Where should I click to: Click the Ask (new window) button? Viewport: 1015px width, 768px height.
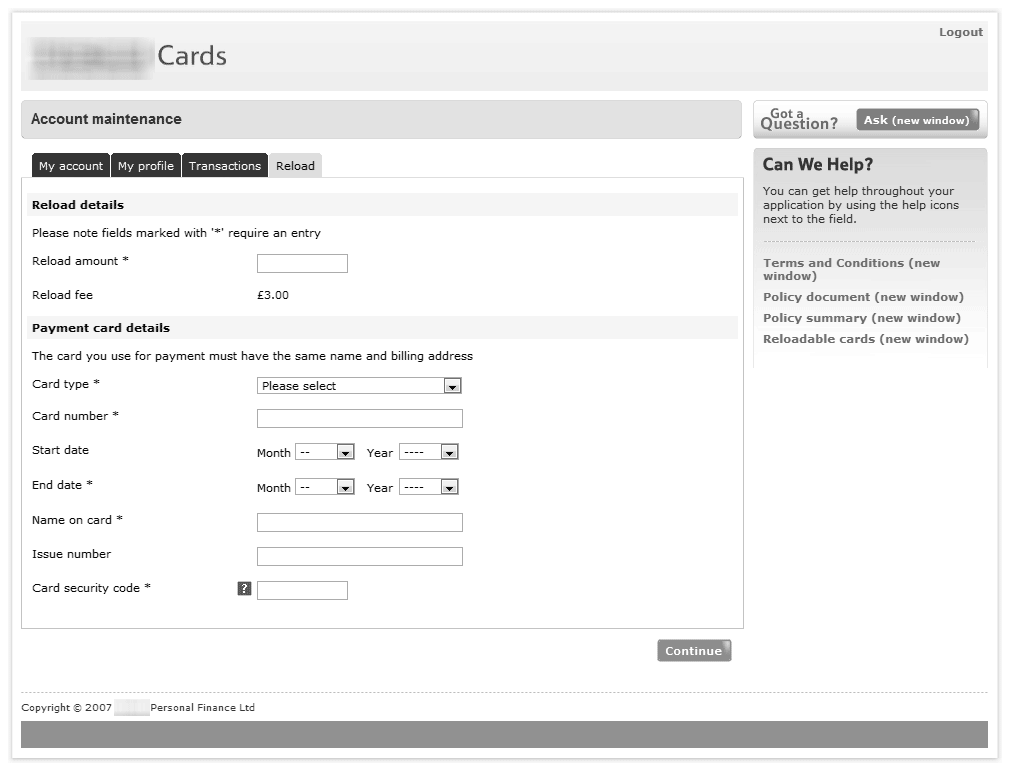tap(917, 120)
